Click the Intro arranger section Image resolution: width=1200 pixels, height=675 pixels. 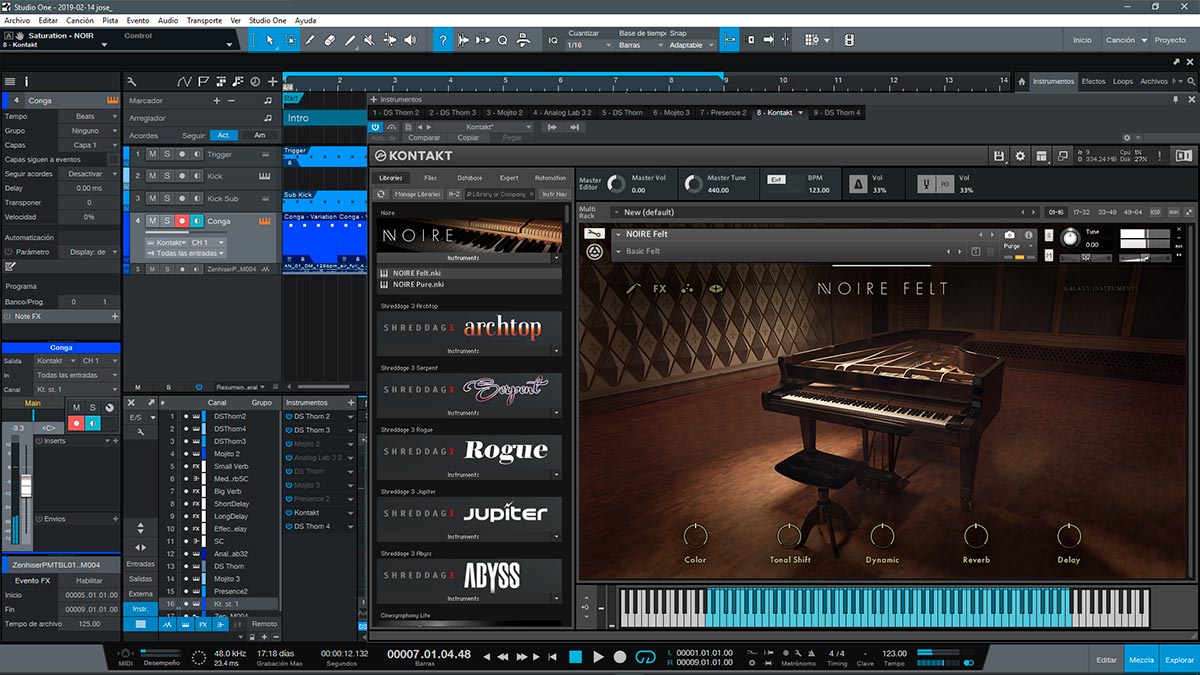click(x=325, y=118)
